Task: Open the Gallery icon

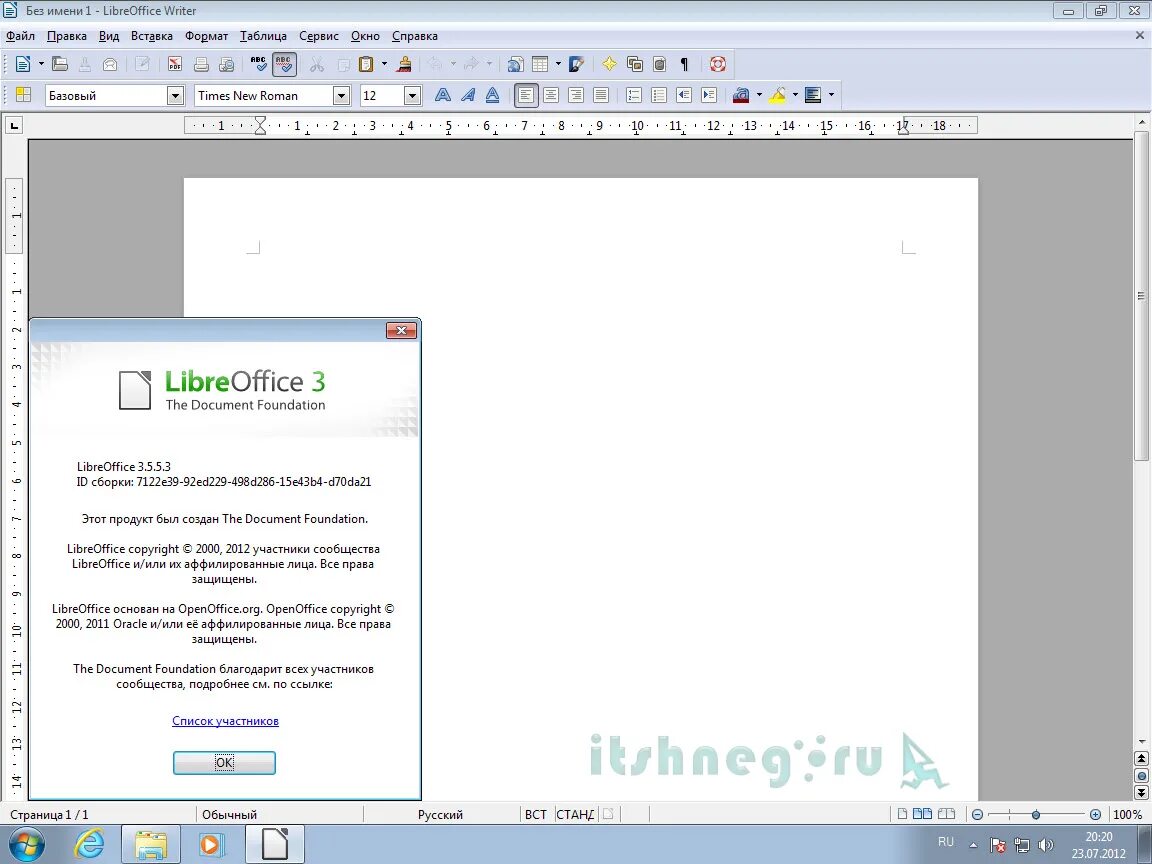Action: point(635,64)
